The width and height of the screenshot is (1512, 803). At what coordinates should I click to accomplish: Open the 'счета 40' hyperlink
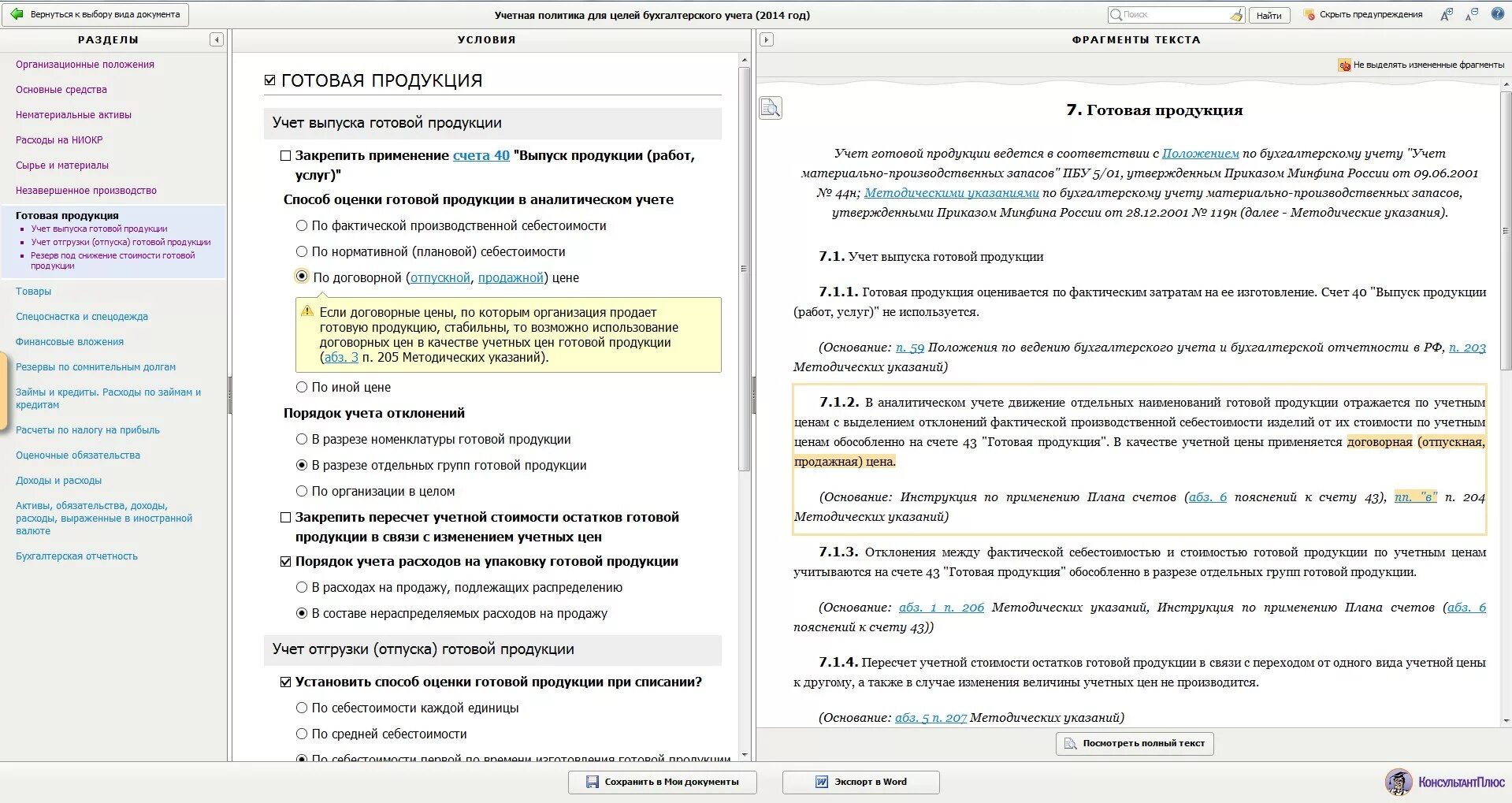click(x=481, y=156)
